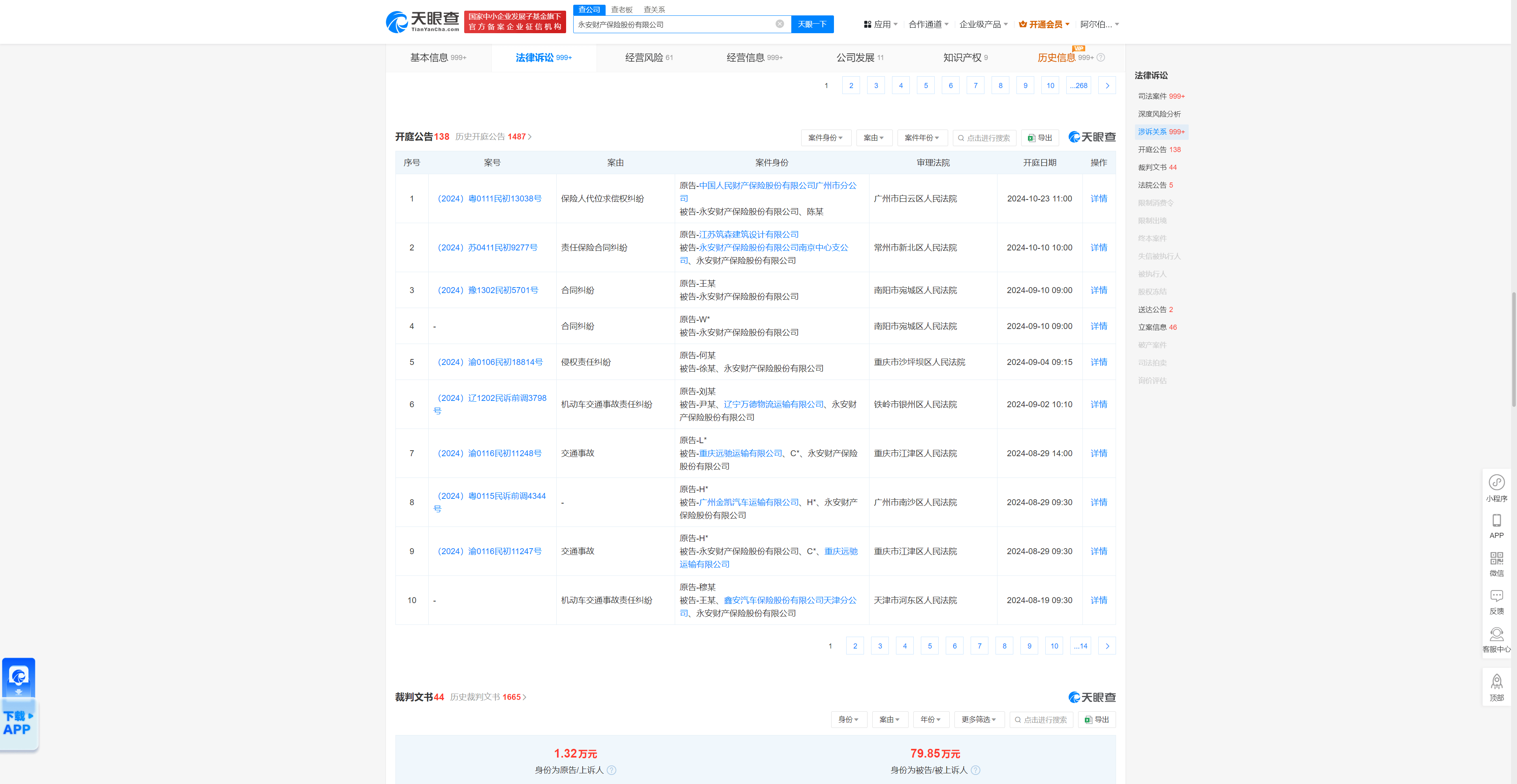This screenshot has height=784, width=1517.
Task: Switch to the 查关系 search tab
Action: [654, 9]
